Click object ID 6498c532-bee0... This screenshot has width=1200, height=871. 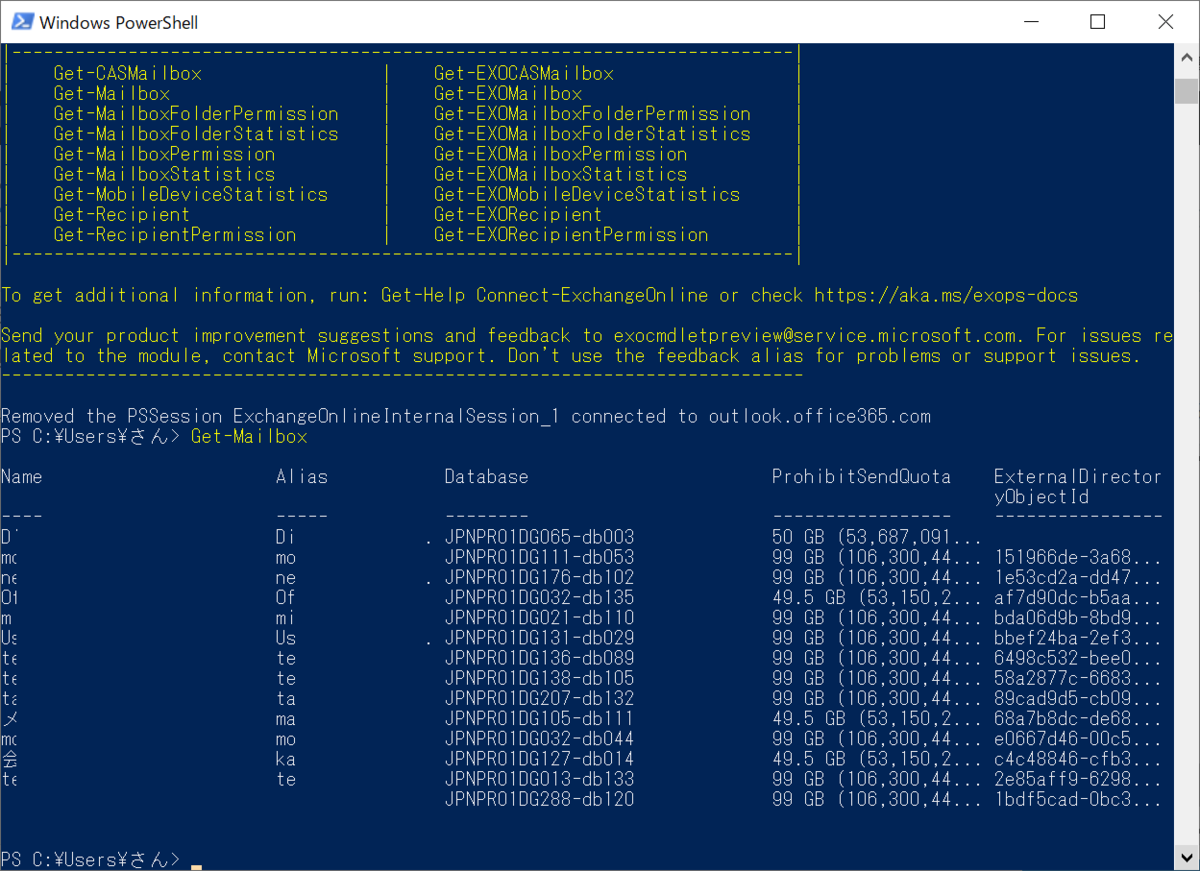[x=1078, y=658]
